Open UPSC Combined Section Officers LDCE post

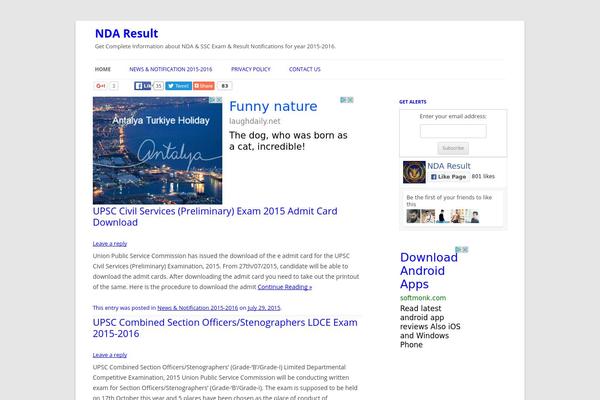tap(225, 328)
